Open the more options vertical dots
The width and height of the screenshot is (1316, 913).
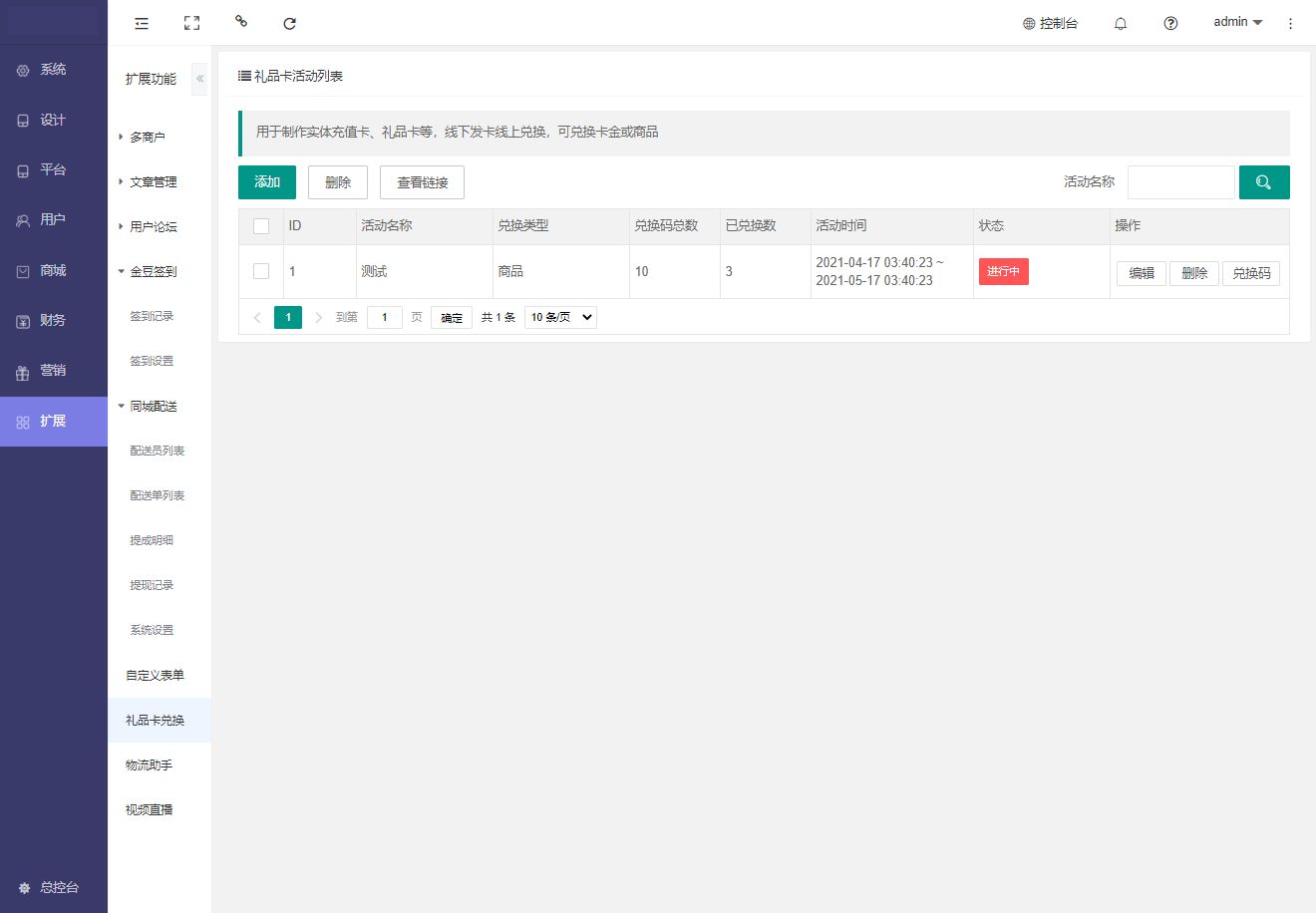coord(1290,23)
